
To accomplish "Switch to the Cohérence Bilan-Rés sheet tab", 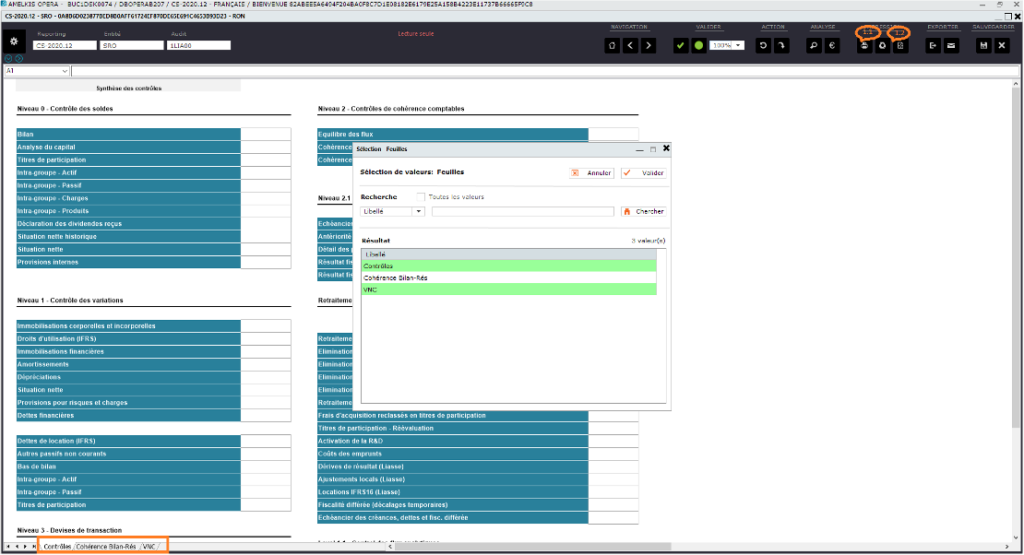I will click(x=106, y=547).
